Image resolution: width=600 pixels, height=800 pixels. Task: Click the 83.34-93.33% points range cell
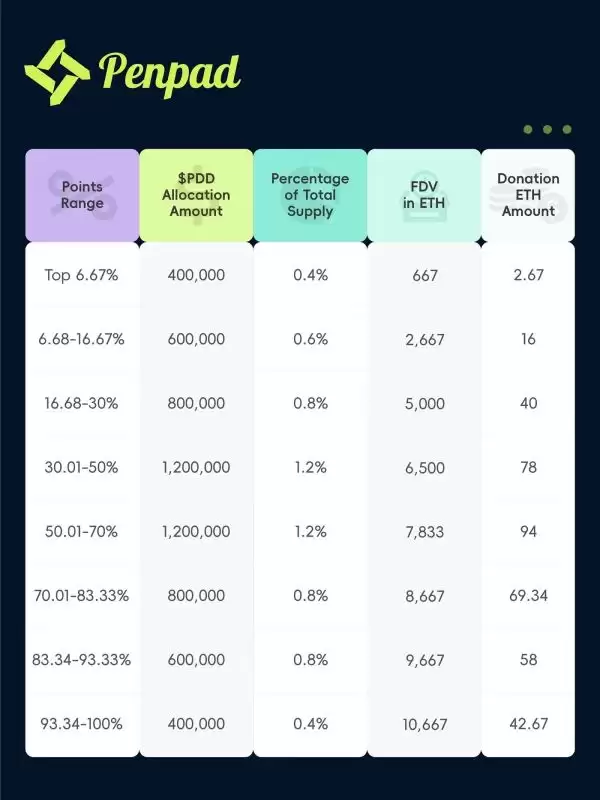(x=82, y=659)
